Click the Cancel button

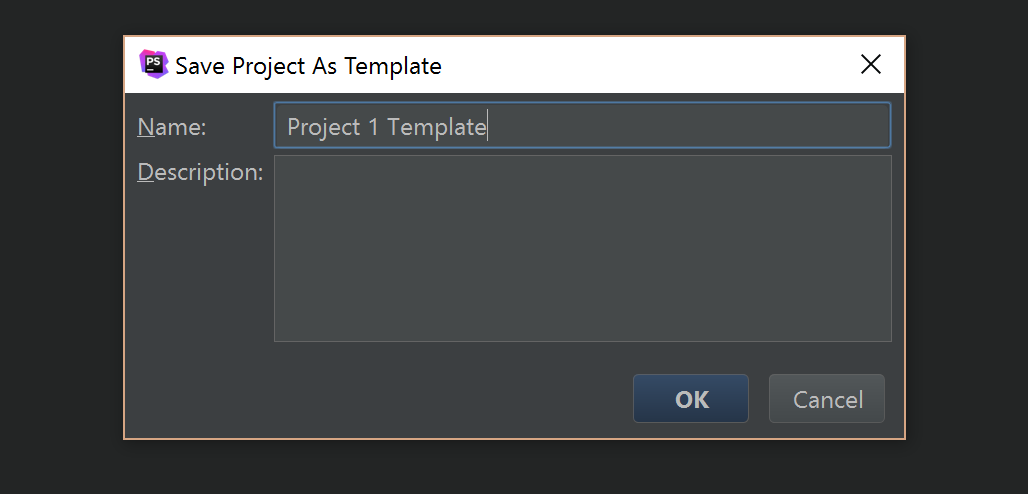coord(827,399)
